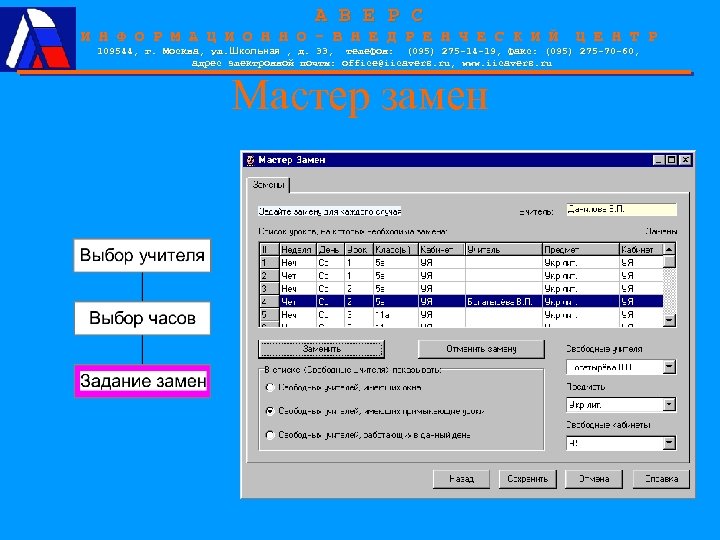The height and width of the screenshot is (540, 720).
Task: Click the lesson list scrollbar down arrow
Action: point(669,320)
